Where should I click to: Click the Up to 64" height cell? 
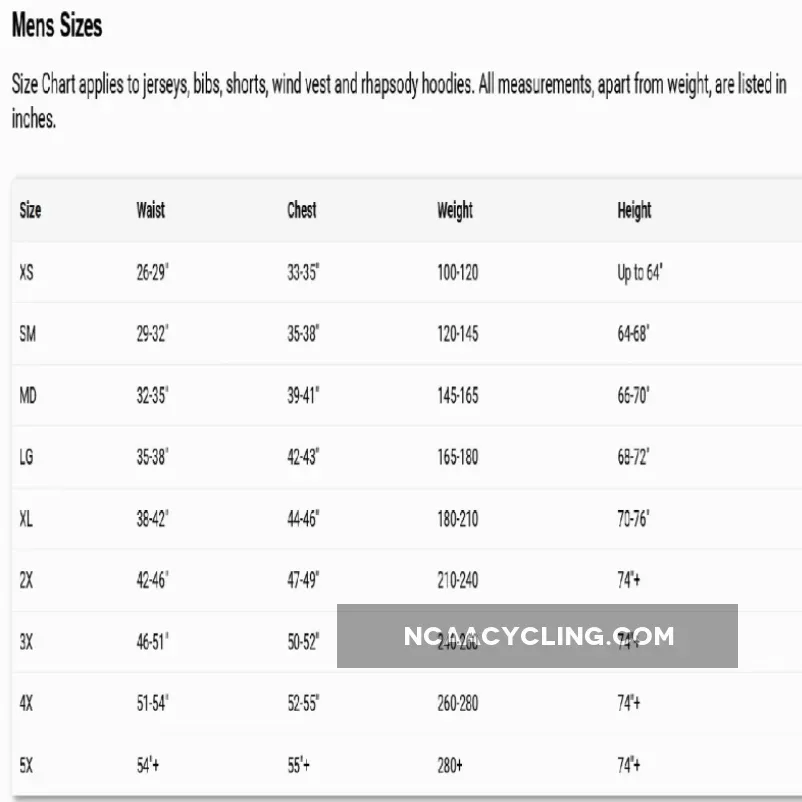[641, 272]
